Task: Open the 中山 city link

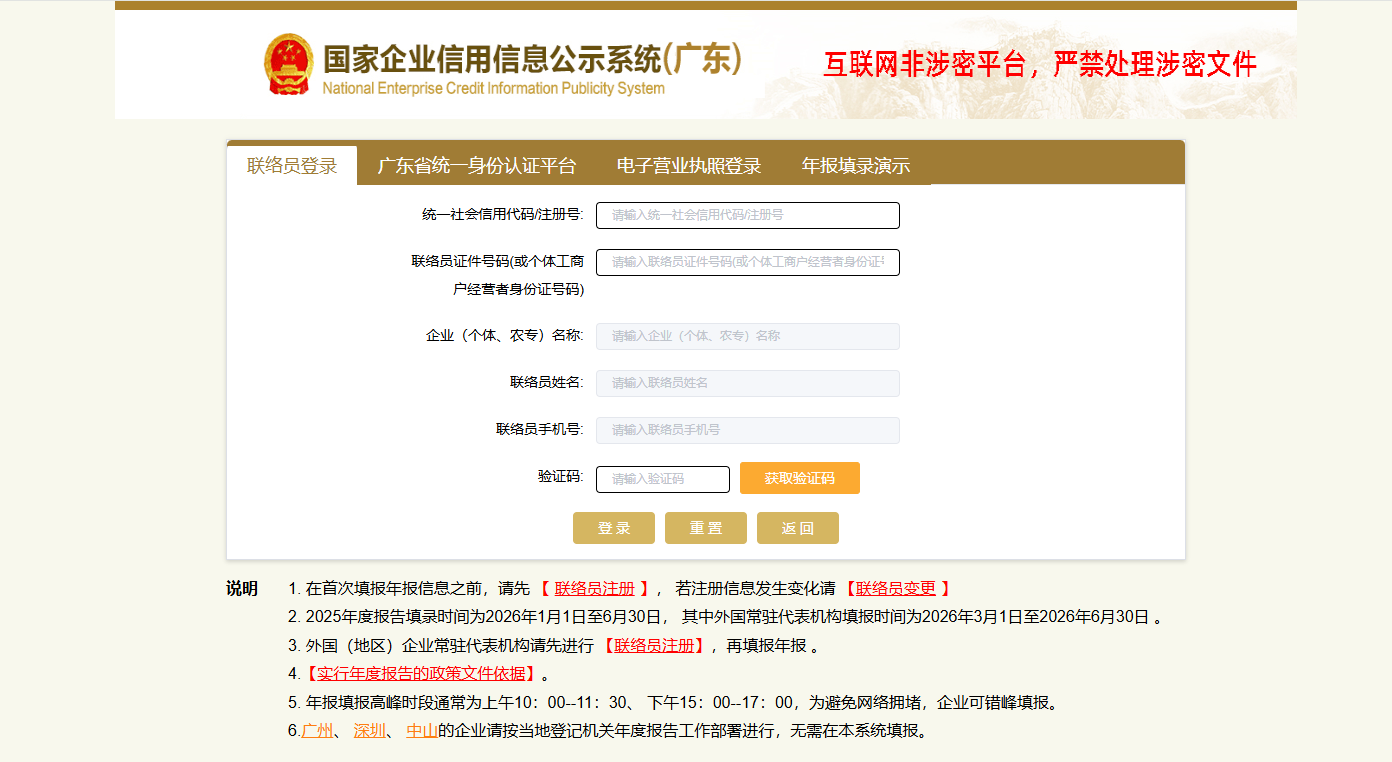Action: (422, 730)
